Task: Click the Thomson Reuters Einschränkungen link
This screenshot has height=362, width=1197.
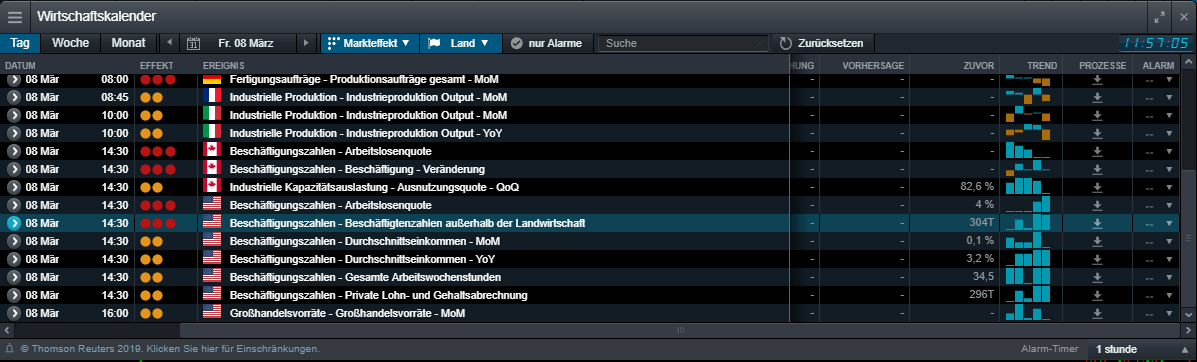Action: point(169,349)
